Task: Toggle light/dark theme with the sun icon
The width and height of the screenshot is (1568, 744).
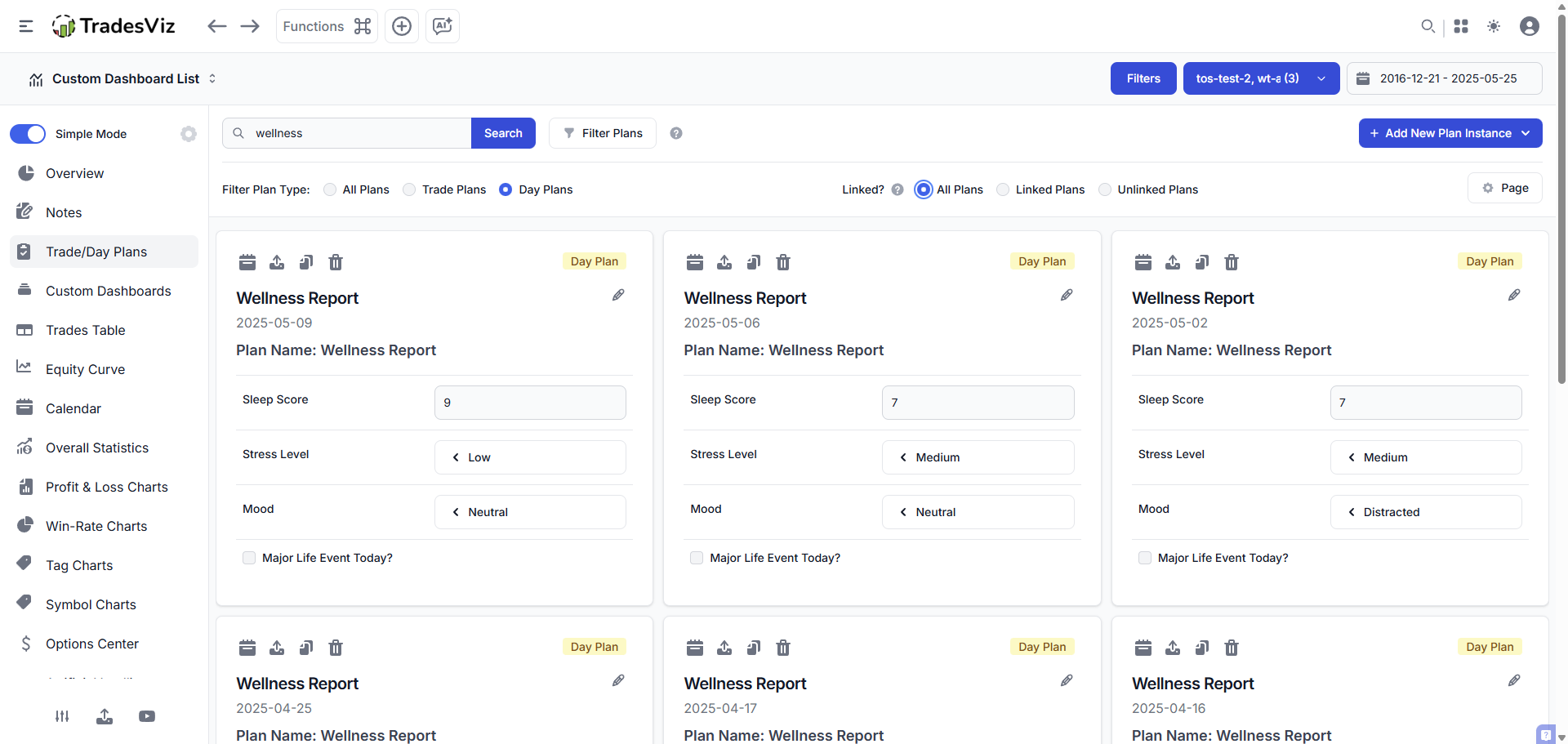Action: (x=1494, y=26)
